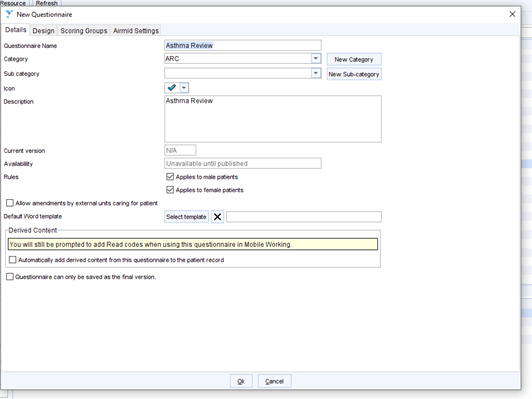Click the New Questionnaire window logo icon

point(9,14)
